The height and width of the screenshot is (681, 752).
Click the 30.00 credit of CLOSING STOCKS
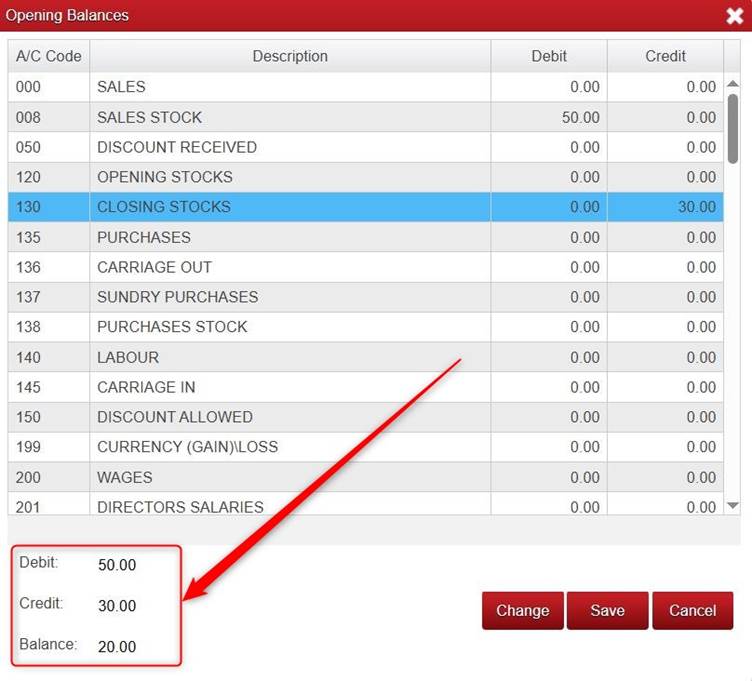coord(697,207)
